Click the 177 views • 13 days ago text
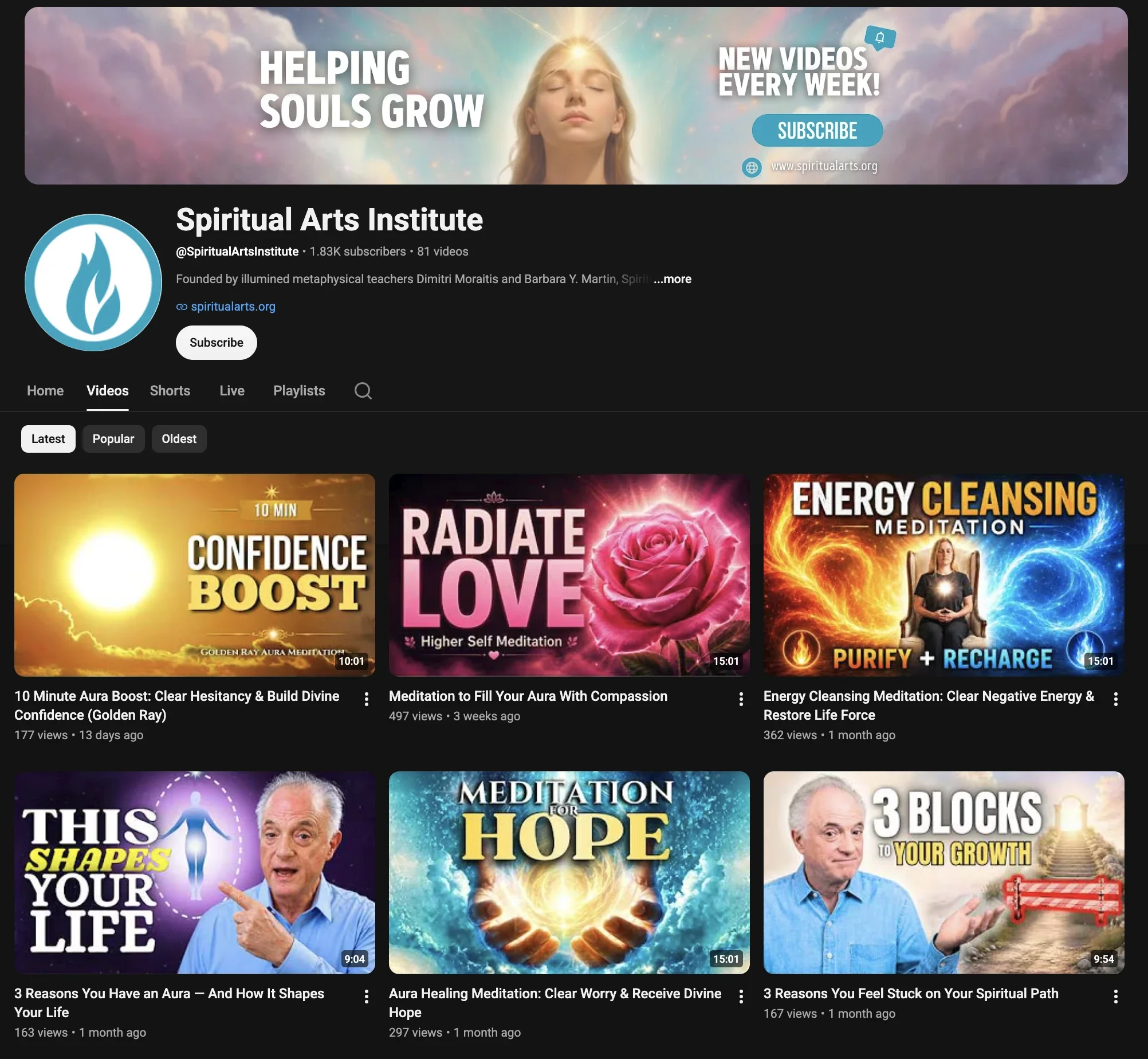This screenshot has height=1059, width=1148. coord(79,735)
